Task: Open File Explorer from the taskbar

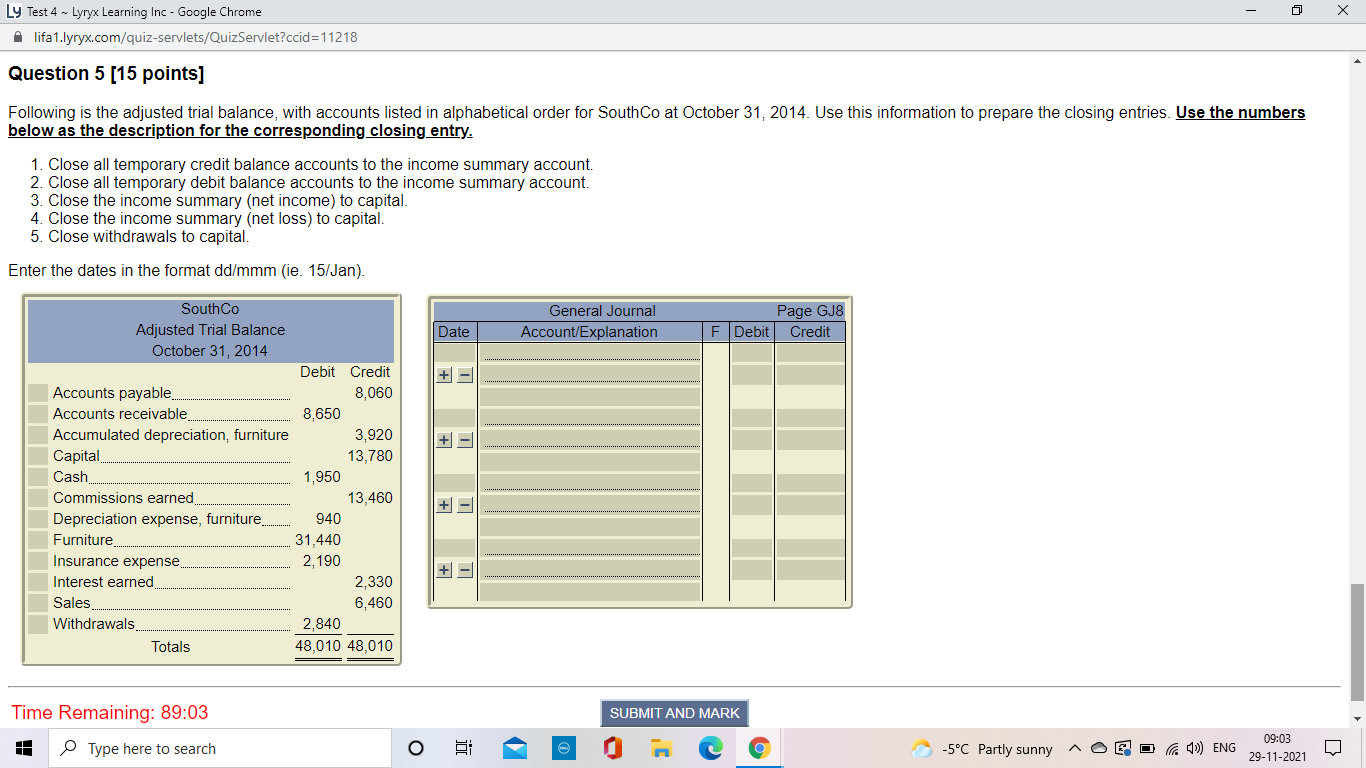Action: pos(661,747)
